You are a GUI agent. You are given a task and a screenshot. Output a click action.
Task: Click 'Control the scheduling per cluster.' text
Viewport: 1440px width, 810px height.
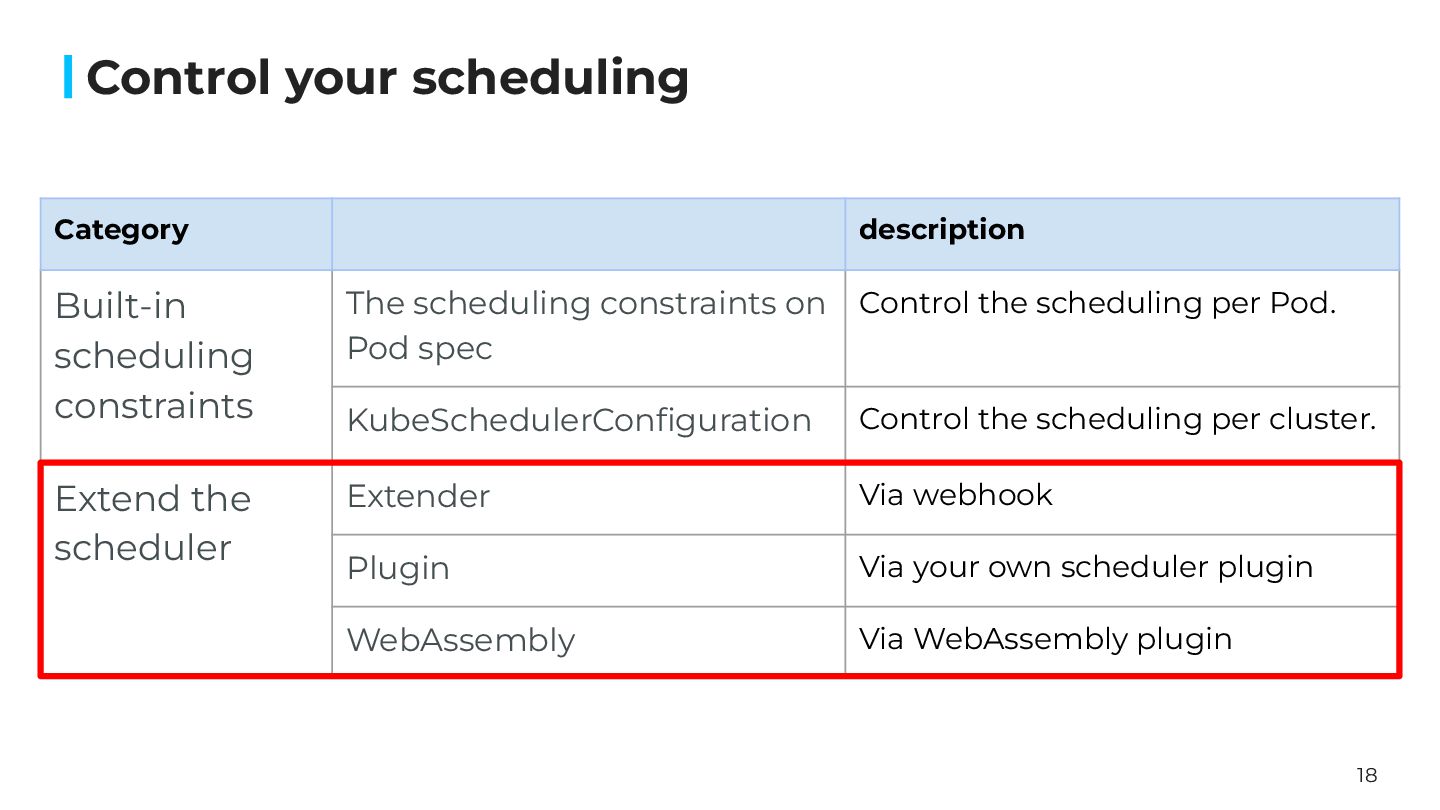(1117, 419)
